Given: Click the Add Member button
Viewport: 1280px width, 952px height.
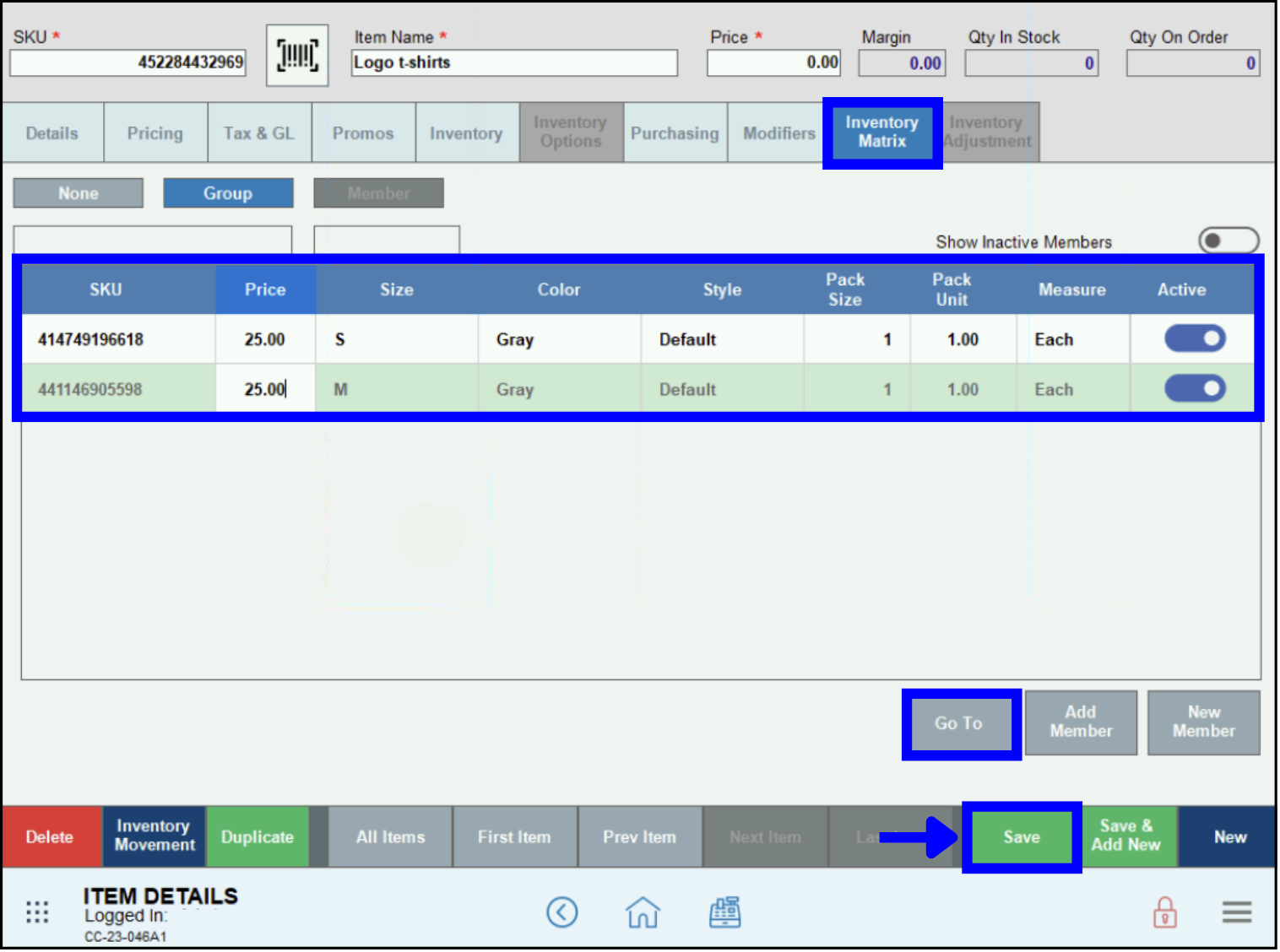Looking at the screenshot, I should [1081, 722].
